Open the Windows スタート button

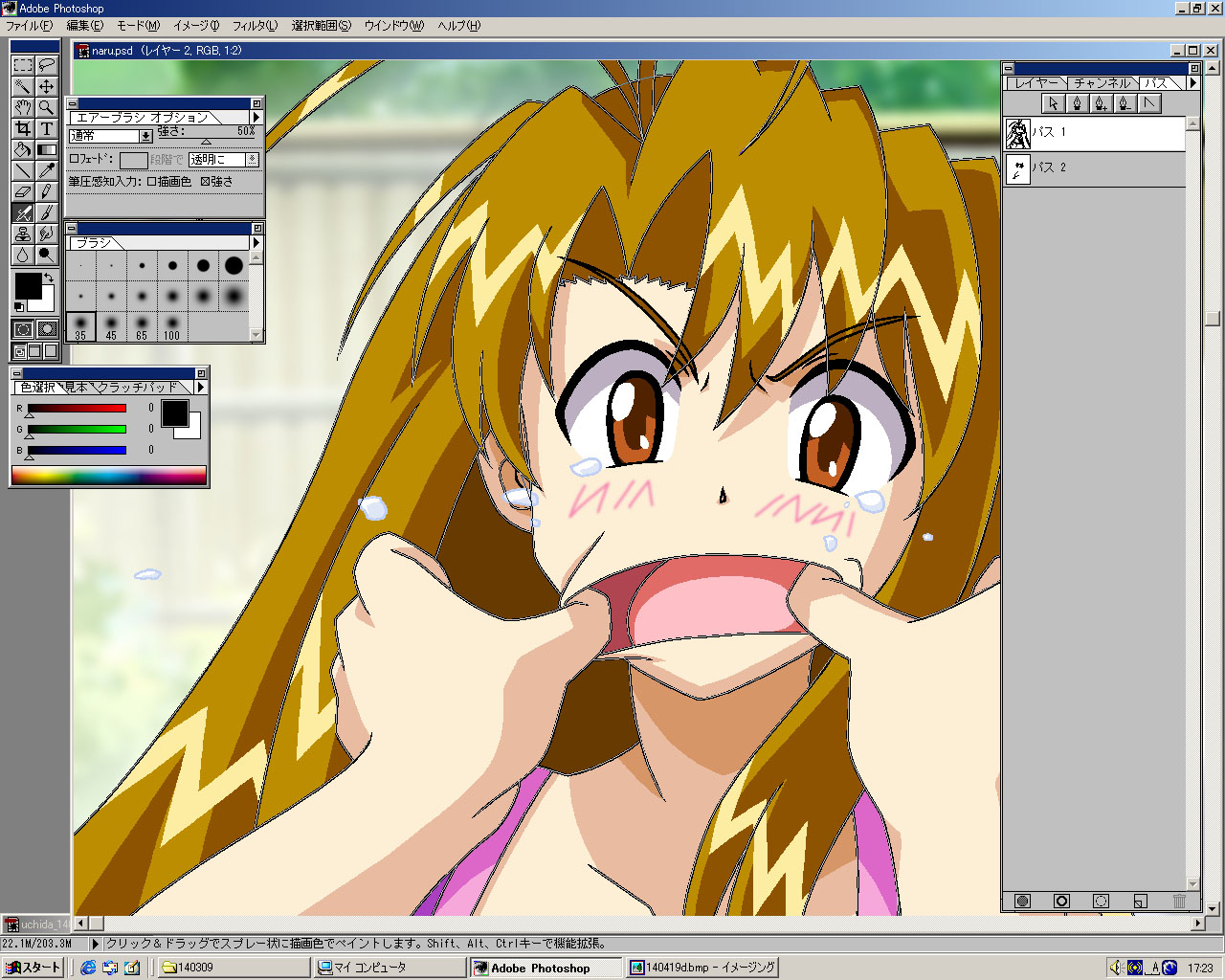[33, 968]
